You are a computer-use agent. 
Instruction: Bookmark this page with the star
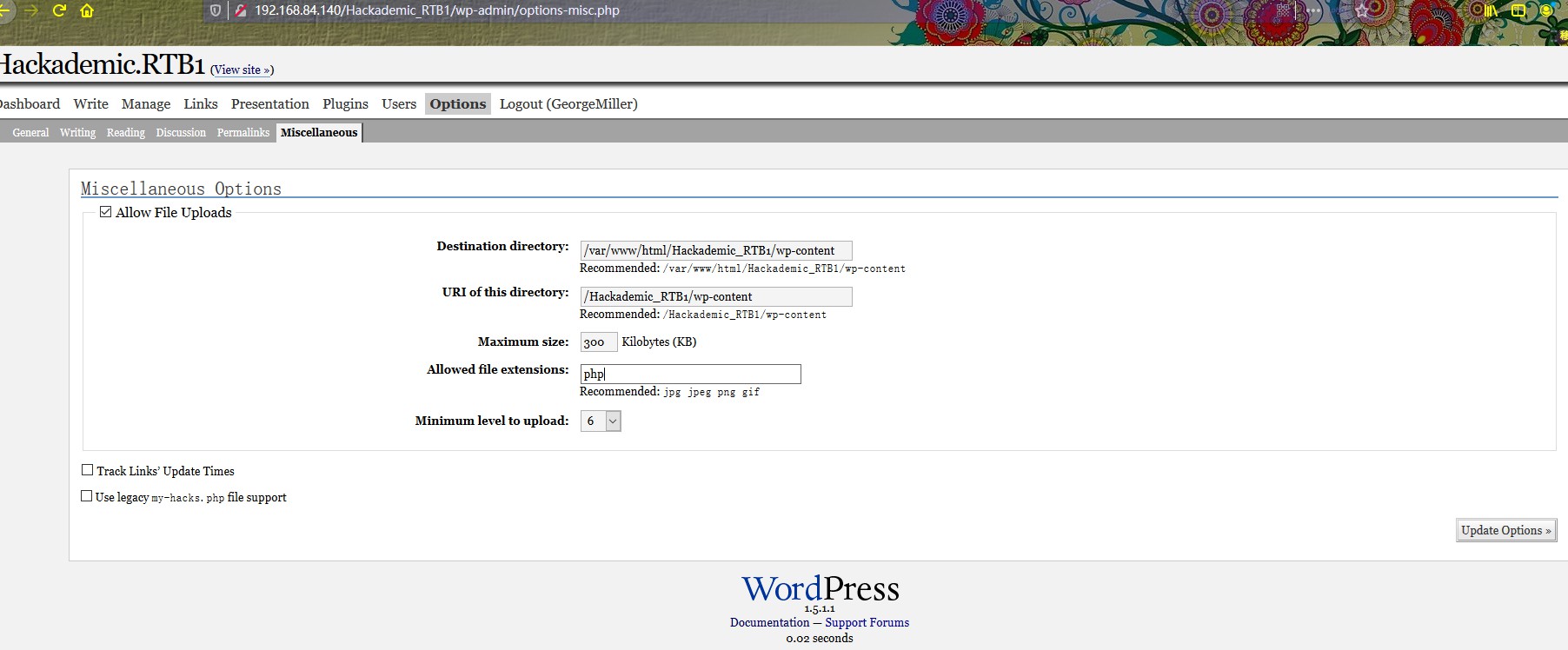pos(1362,10)
